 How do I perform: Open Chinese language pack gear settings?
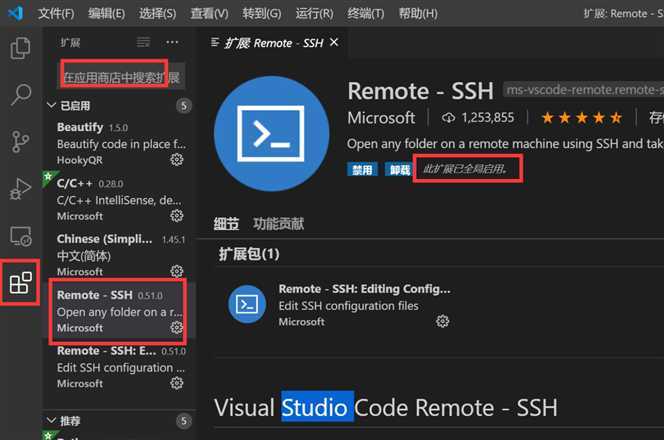[x=177, y=271]
